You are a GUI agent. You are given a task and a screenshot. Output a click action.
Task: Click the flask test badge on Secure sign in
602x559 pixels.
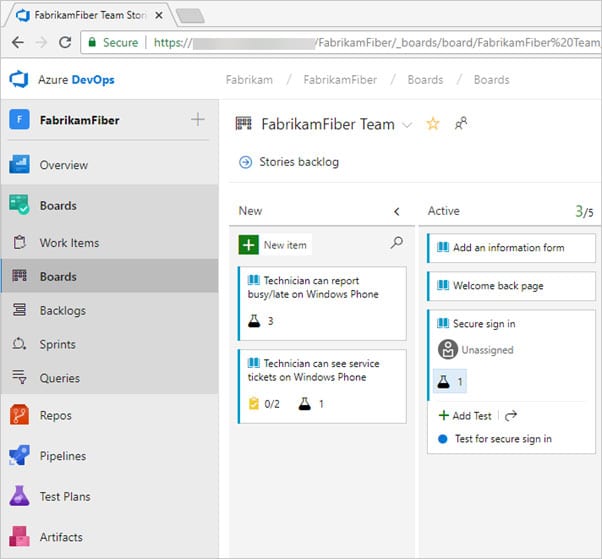[x=450, y=381]
